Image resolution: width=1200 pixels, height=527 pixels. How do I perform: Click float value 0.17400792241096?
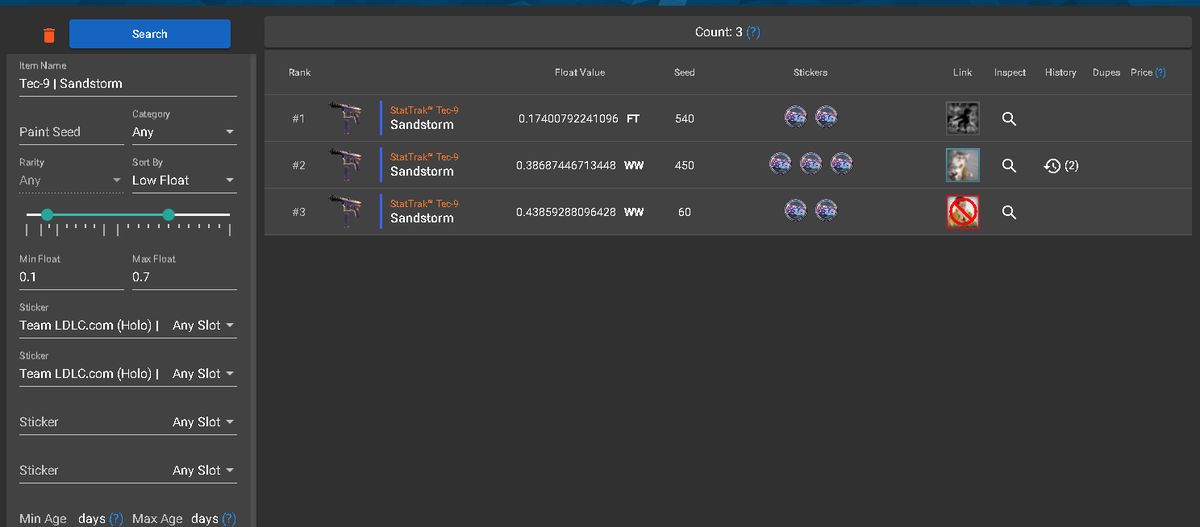point(568,119)
